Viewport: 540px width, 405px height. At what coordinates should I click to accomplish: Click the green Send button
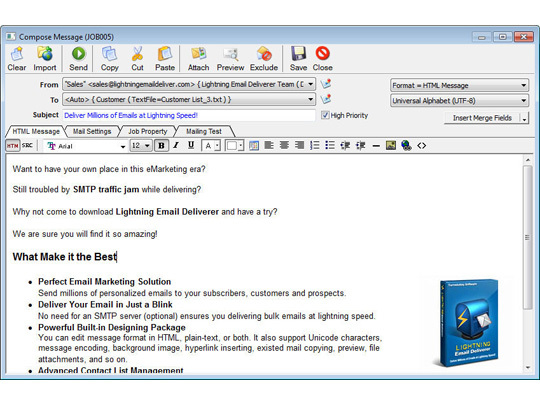pyautogui.click(x=79, y=59)
